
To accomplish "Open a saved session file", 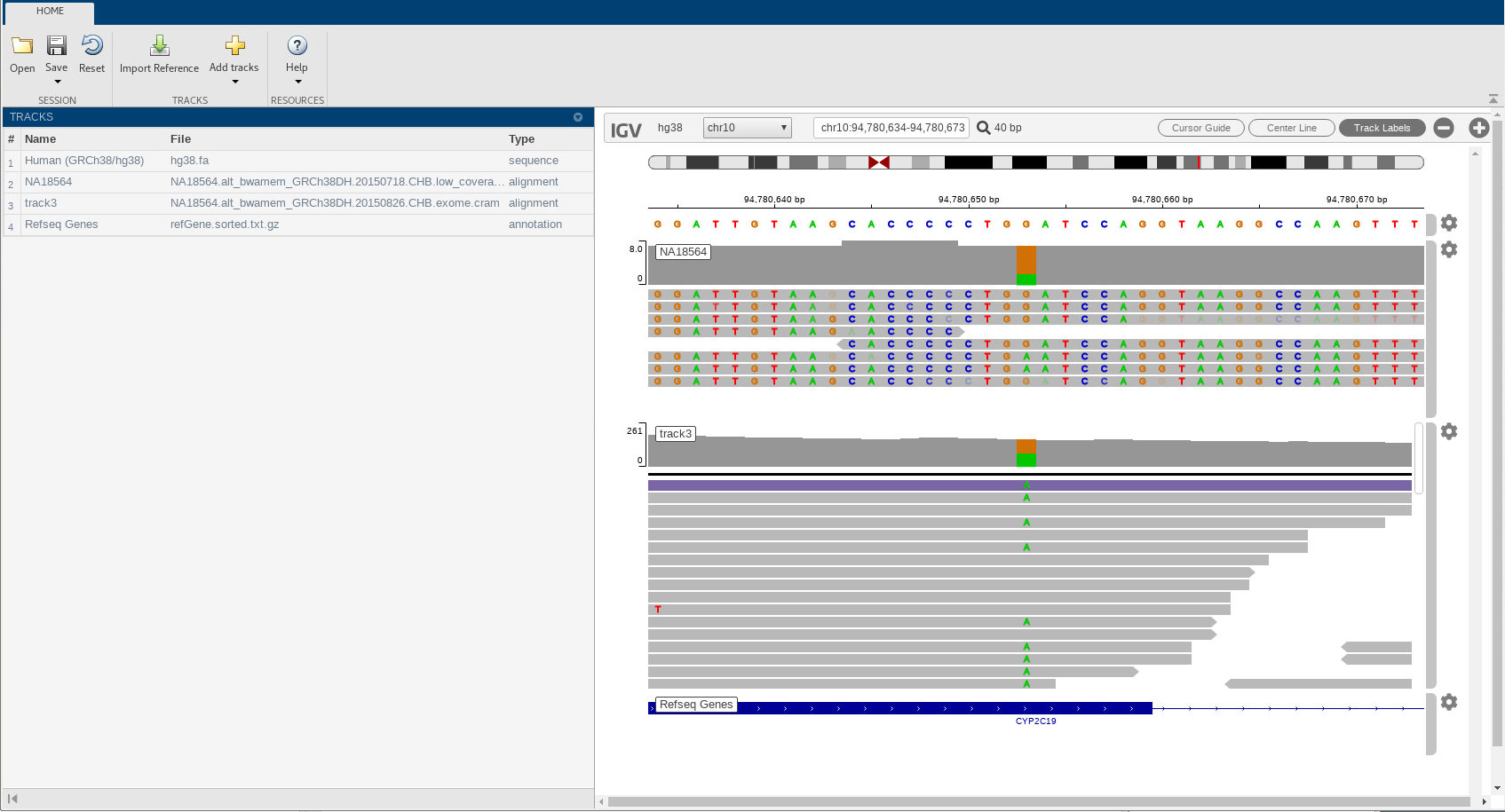I will pyautogui.click(x=21, y=53).
